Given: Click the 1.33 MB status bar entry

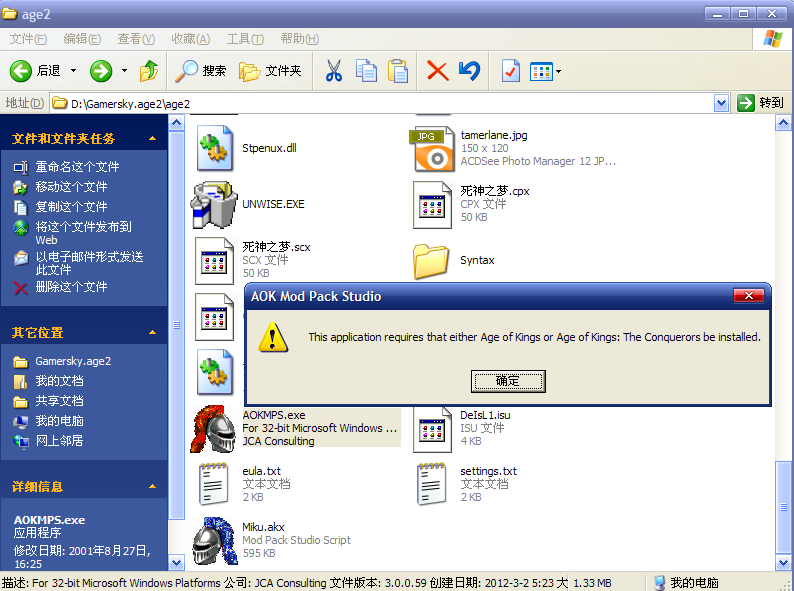Looking at the screenshot, I should pyautogui.click(x=592, y=583).
